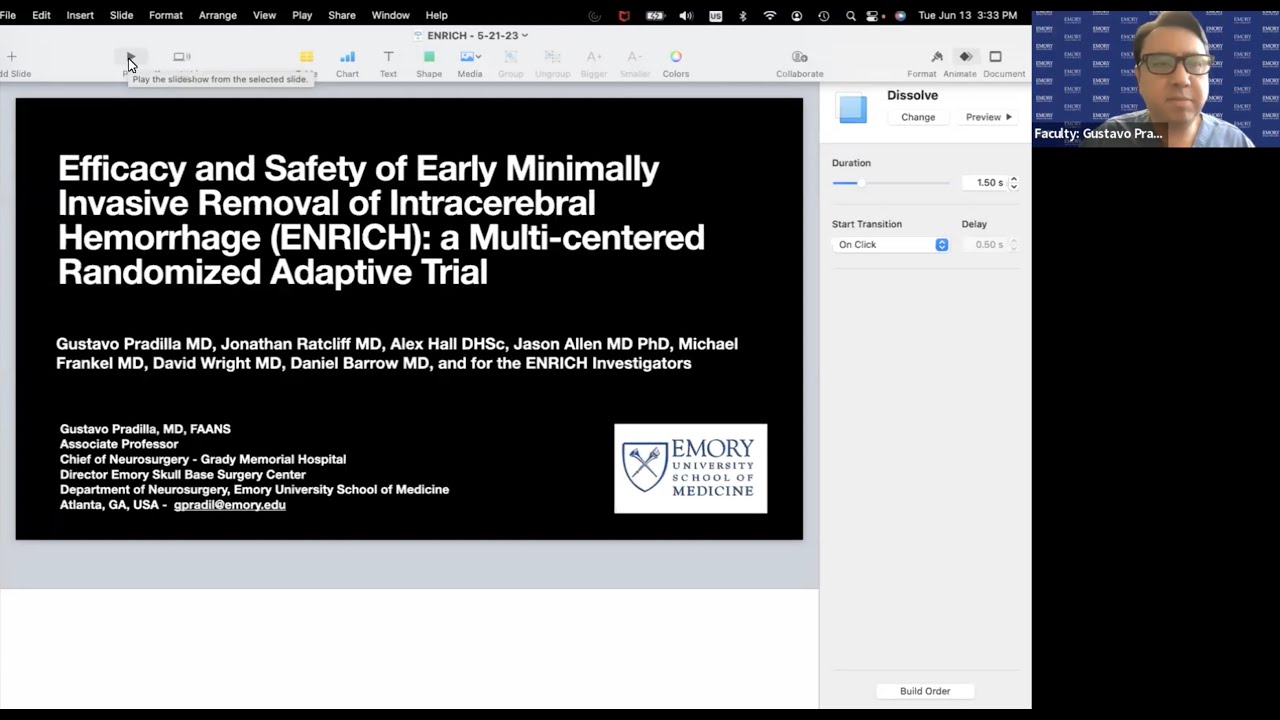Click the Duration value field showing 1.50 s

pyautogui.click(x=983, y=183)
